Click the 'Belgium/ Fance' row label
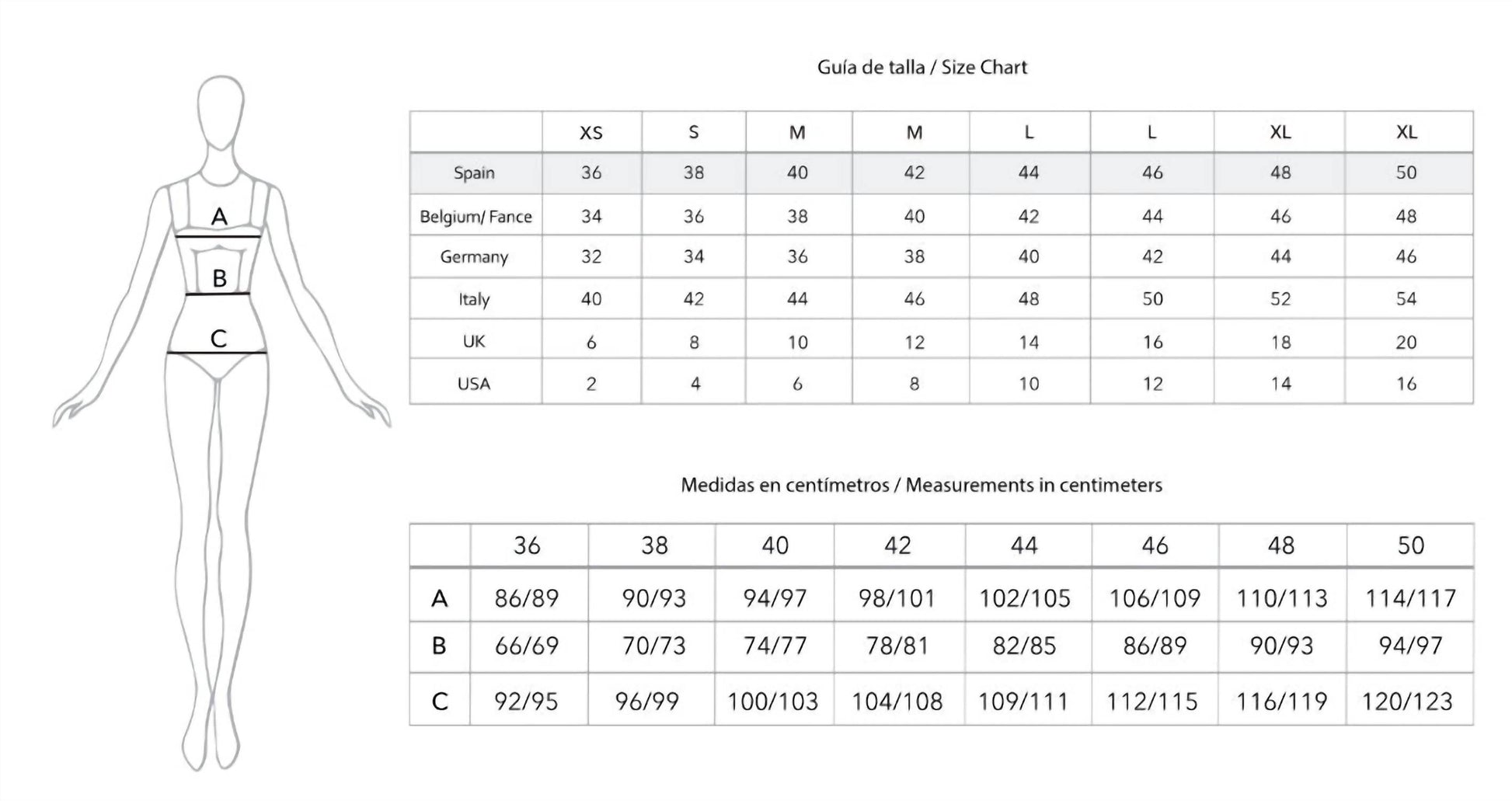Screen dimensions: 1512x801 (476, 216)
